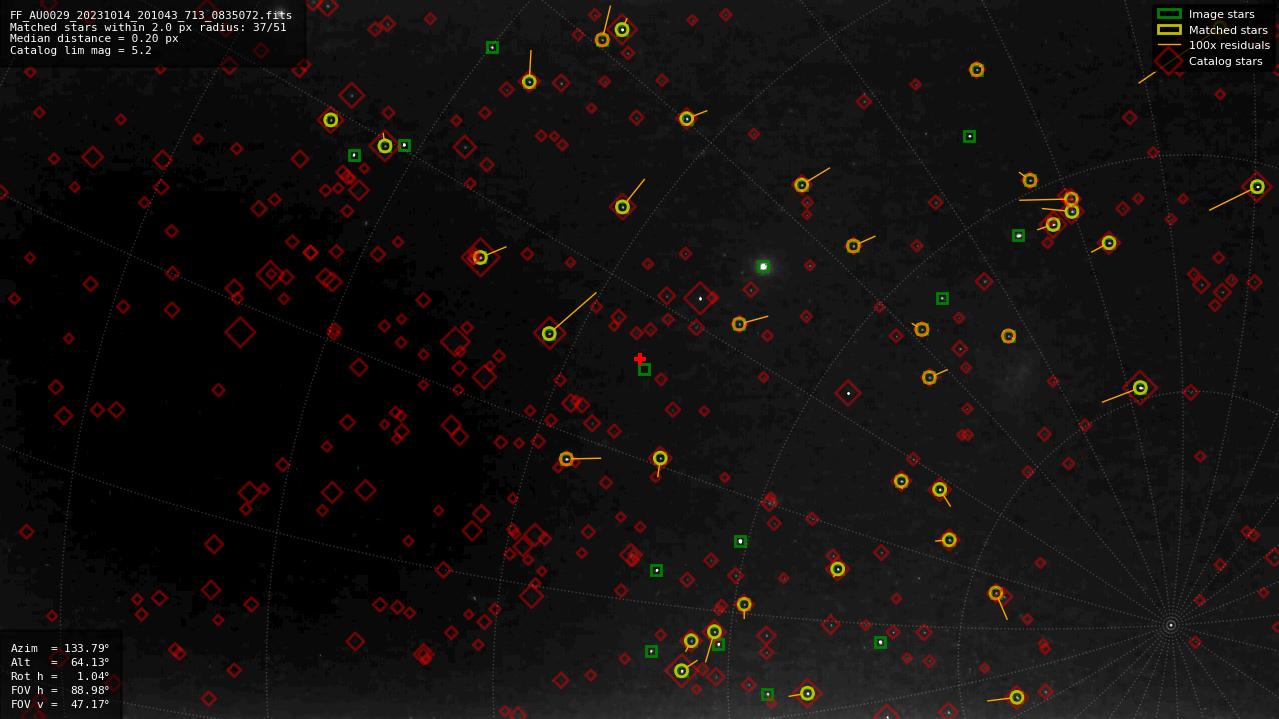Click the green Image stars legend swatch
The image size is (1279, 719).
(x=1169, y=14)
